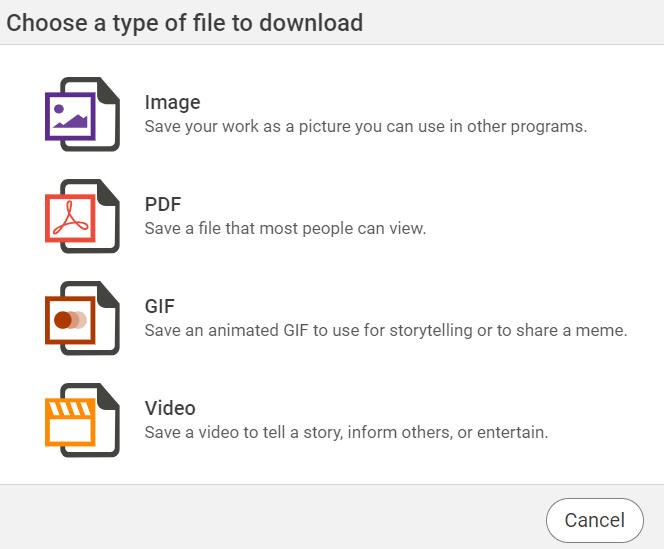Viewport: 664px width, 549px height.
Task: Click the brown GIF file icon
Action: click(x=82, y=318)
